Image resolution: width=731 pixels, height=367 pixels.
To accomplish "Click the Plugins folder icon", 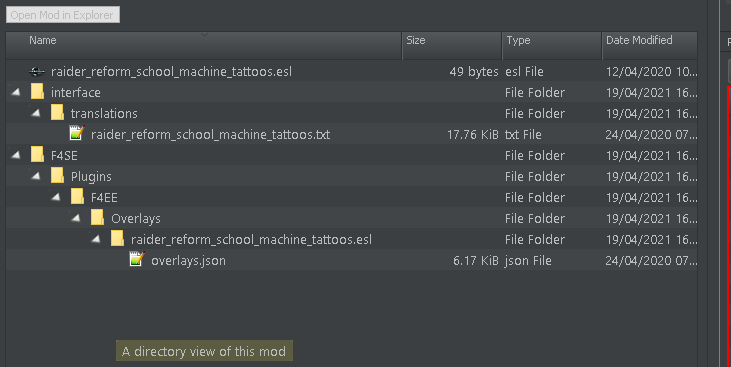I will [x=57, y=176].
